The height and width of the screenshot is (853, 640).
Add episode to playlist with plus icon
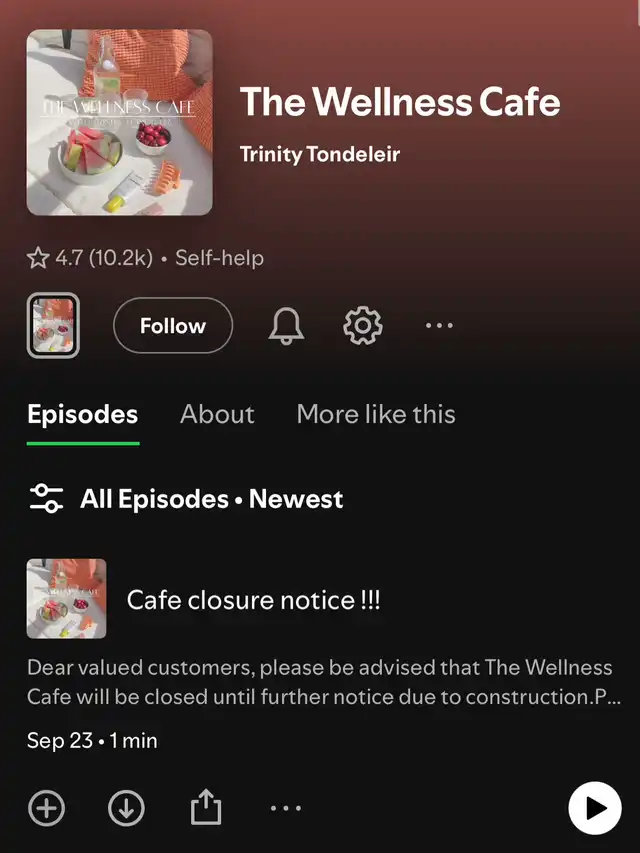coord(46,808)
